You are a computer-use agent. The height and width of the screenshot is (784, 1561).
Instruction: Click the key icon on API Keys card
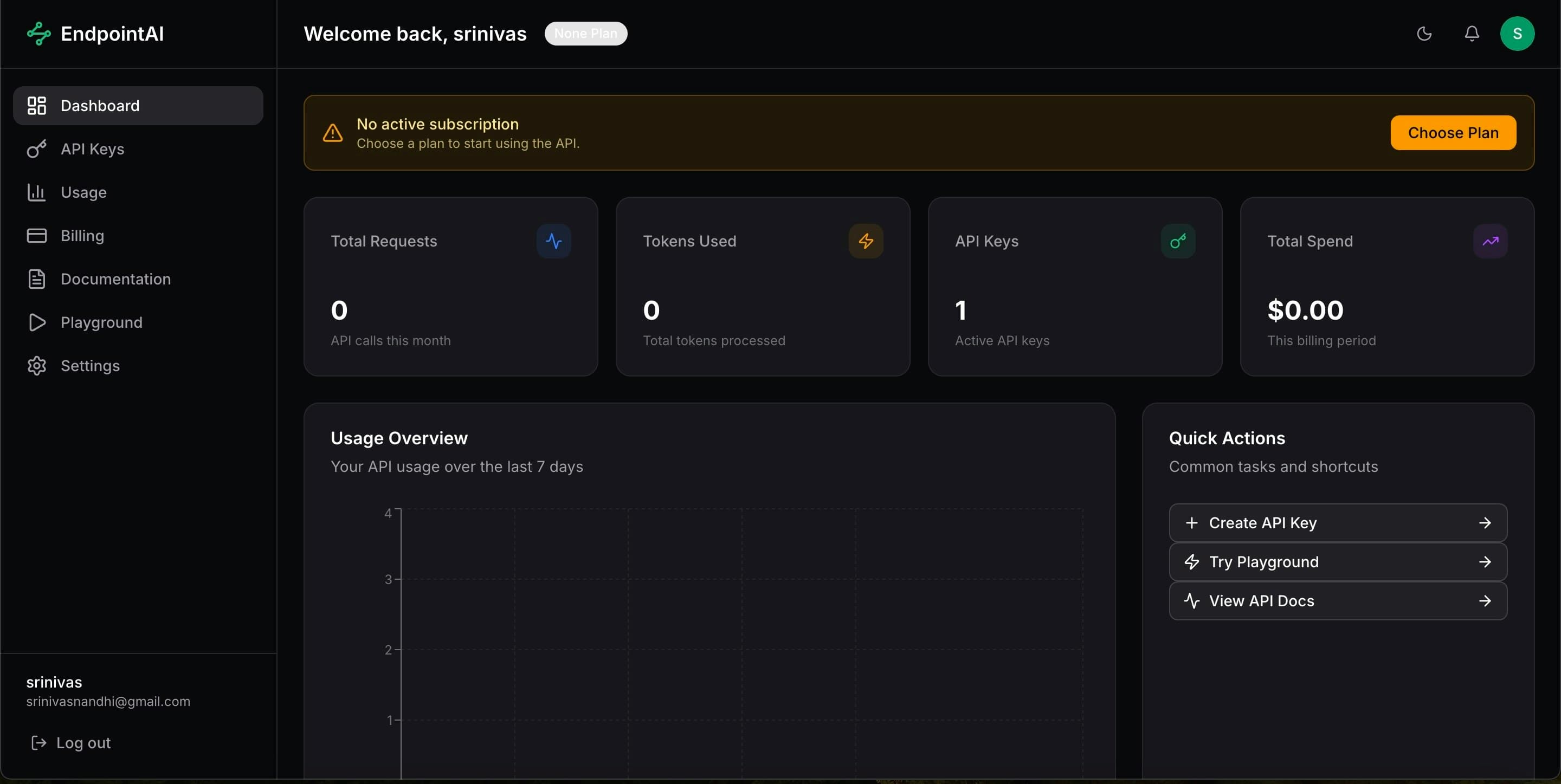coord(1177,241)
